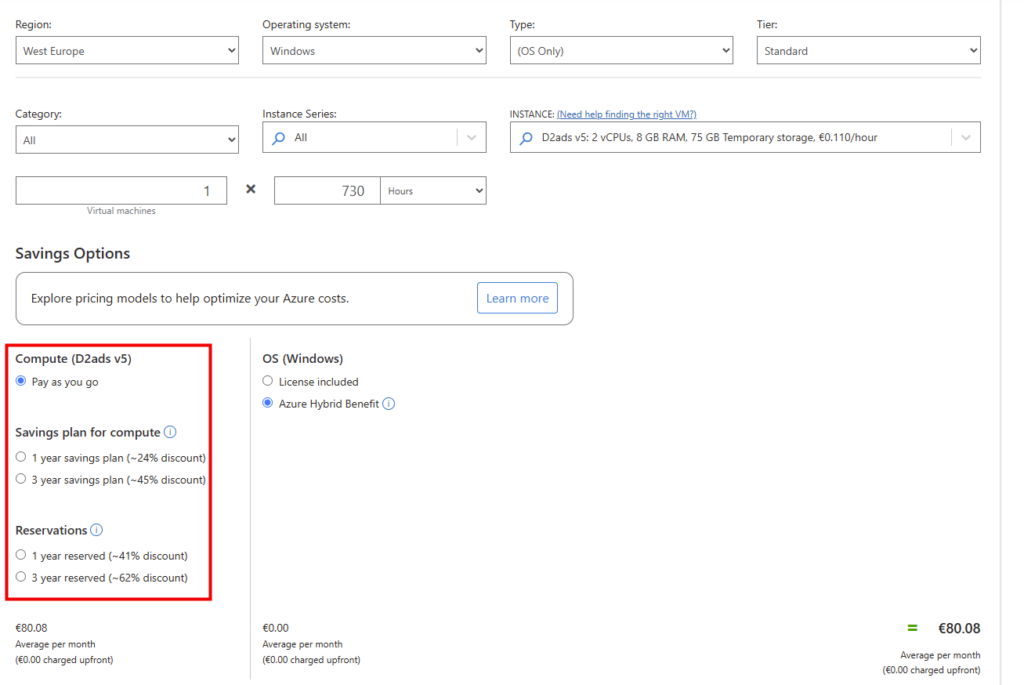Open the Type dropdown showing OS Only

[x=621, y=50]
